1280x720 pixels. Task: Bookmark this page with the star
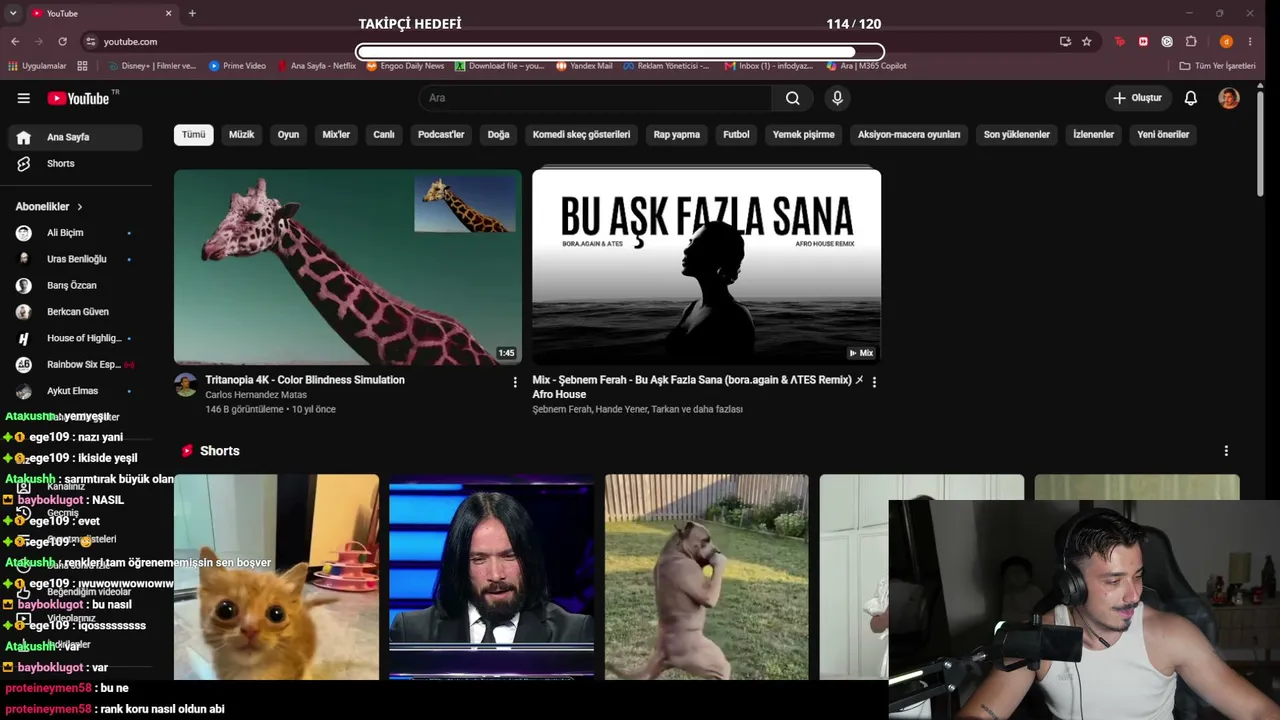pyautogui.click(x=1087, y=41)
